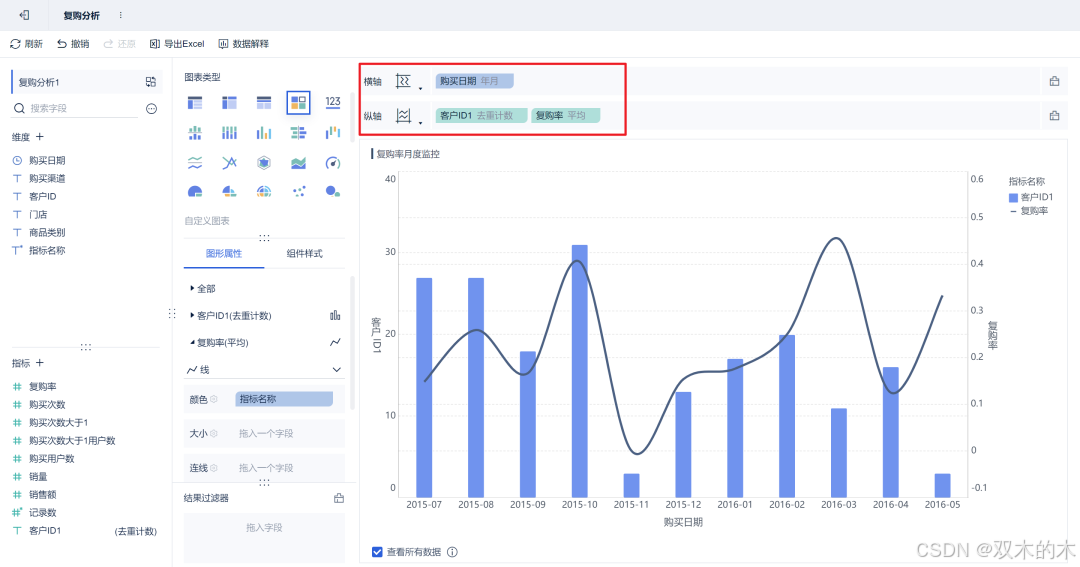This screenshot has height=567, width=1080.
Task: Select the partitioned column chart type
Action: [x=195, y=133]
